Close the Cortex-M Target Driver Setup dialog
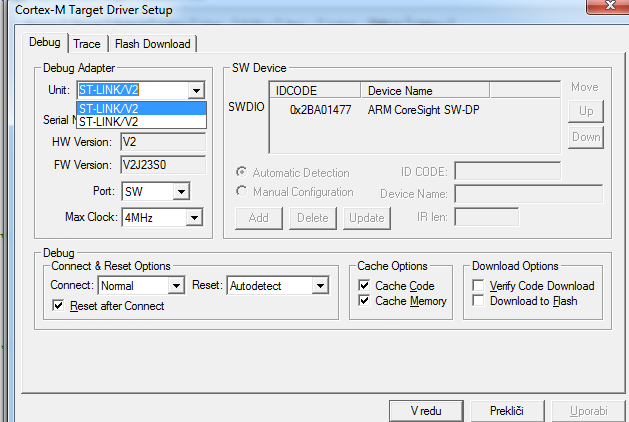This screenshot has height=422, width=629. click(610, 5)
